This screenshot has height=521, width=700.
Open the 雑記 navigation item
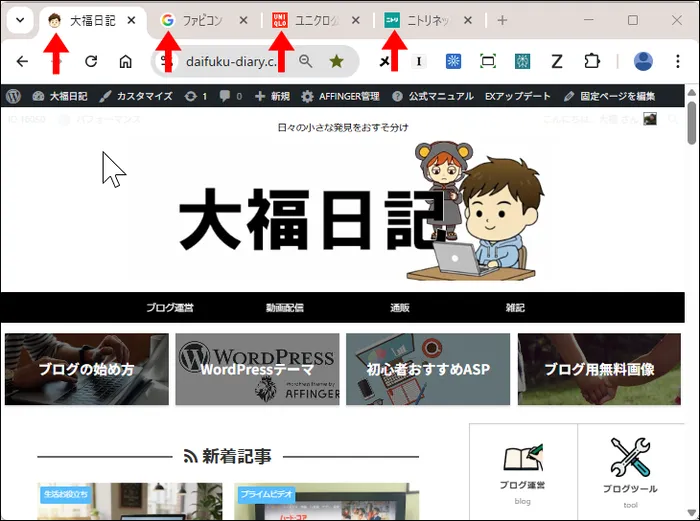point(515,308)
